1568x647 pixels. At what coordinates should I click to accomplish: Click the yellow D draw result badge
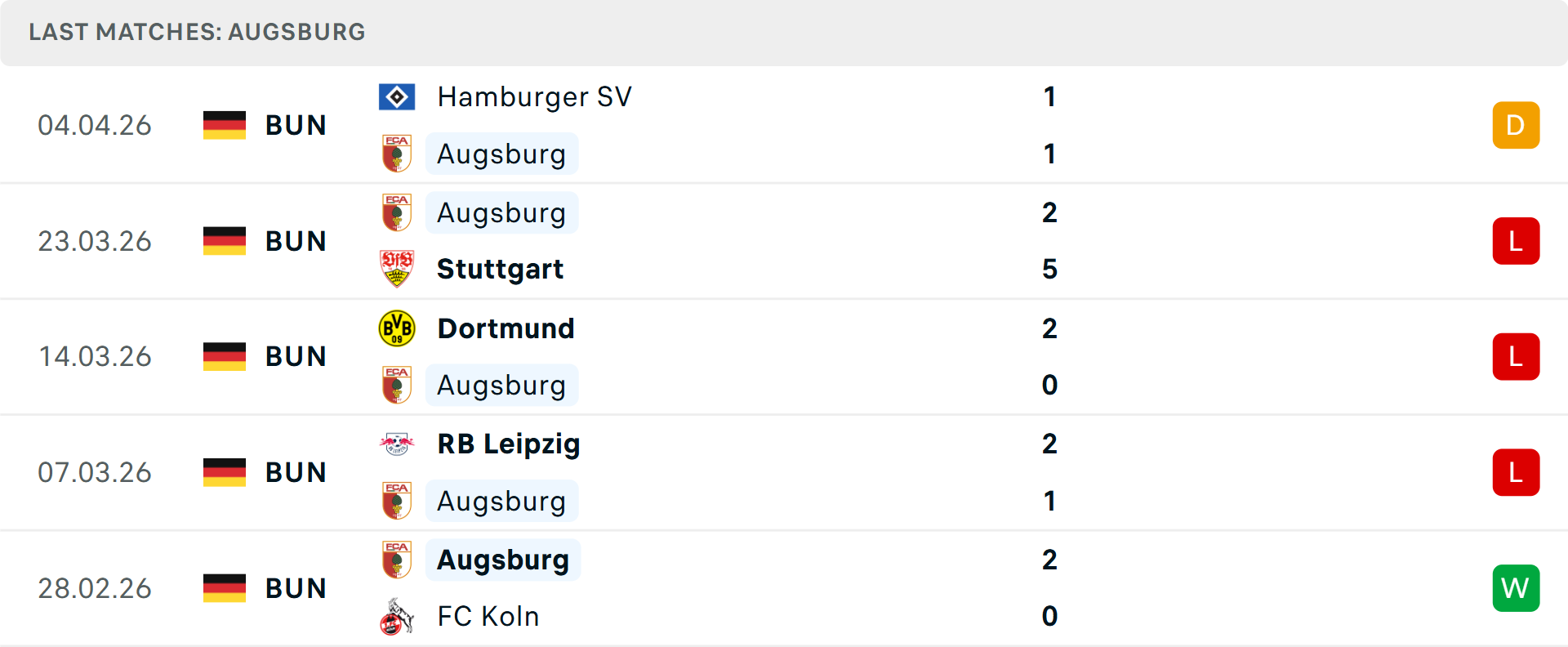(1516, 125)
